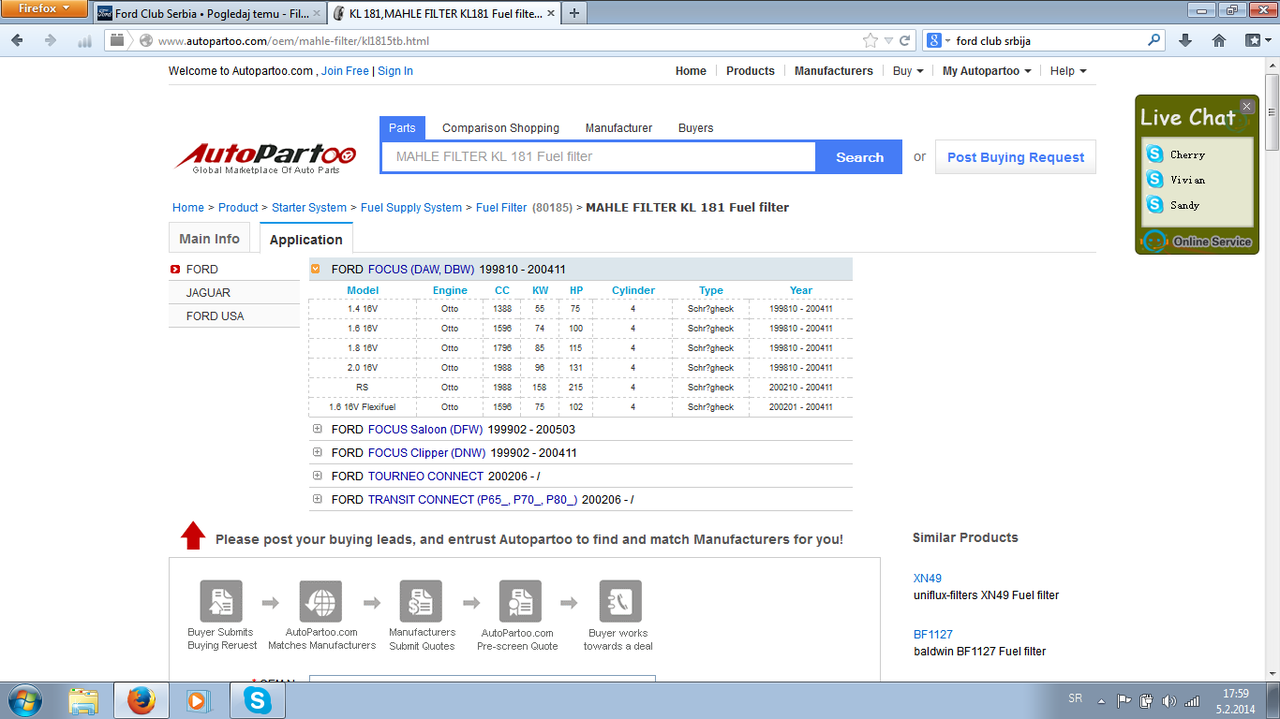Click the Matches Manufacturers globe icon
Viewport: 1280px width, 719px height.
click(321, 601)
